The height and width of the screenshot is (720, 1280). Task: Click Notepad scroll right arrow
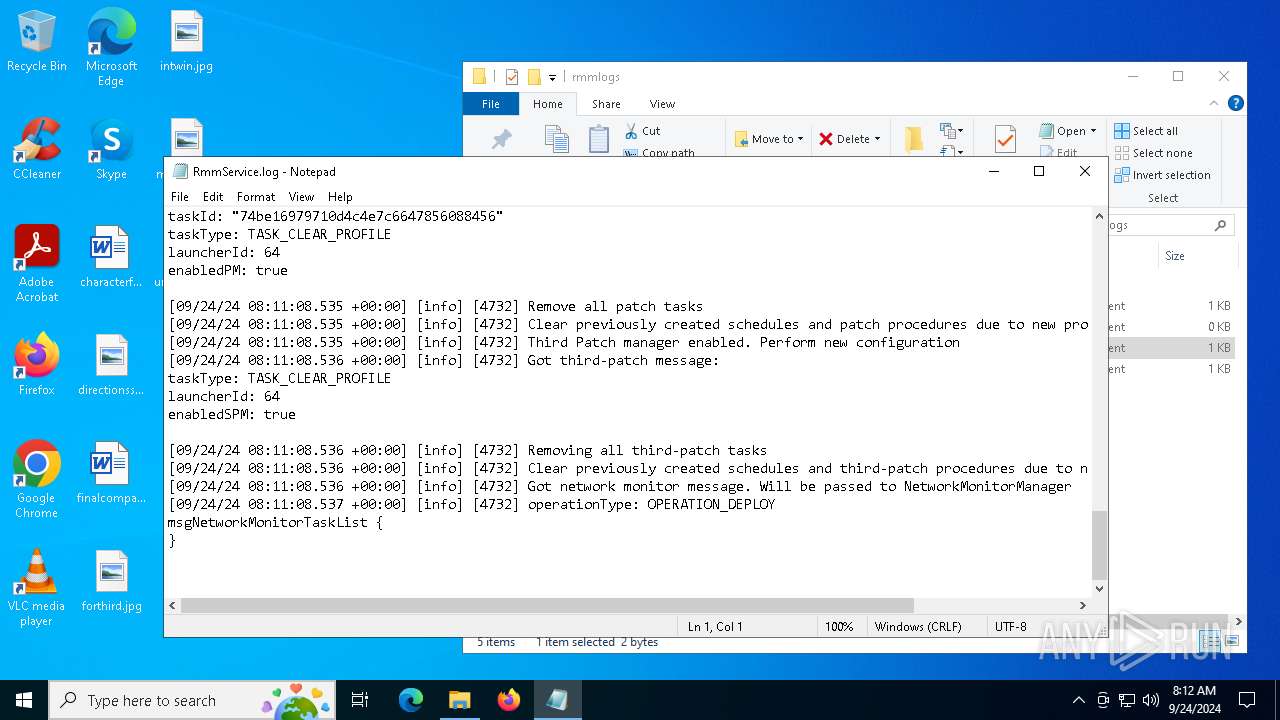point(1082,605)
